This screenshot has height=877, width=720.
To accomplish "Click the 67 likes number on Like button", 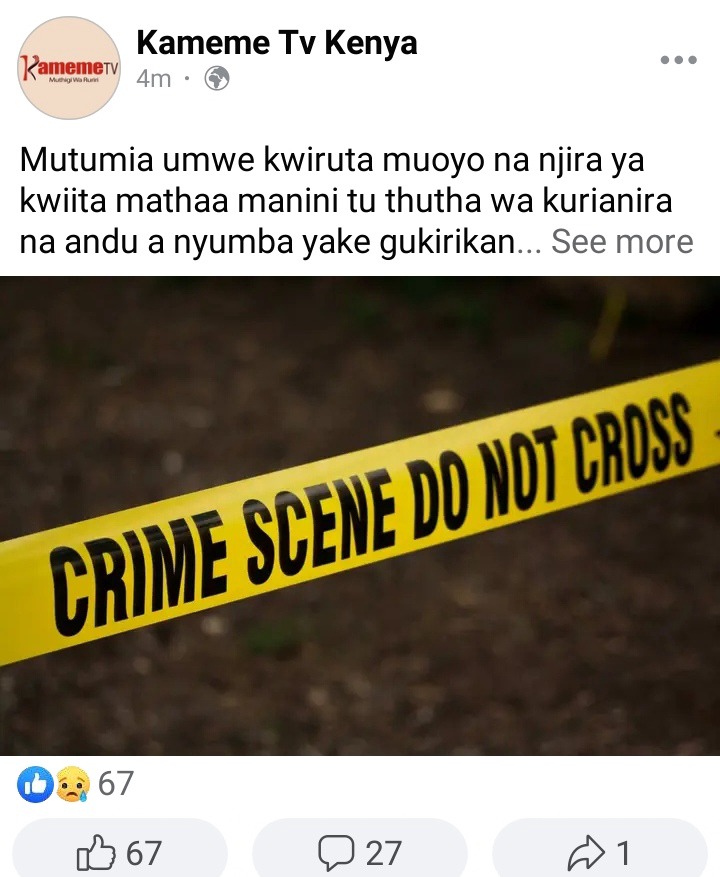I will 144,853.
